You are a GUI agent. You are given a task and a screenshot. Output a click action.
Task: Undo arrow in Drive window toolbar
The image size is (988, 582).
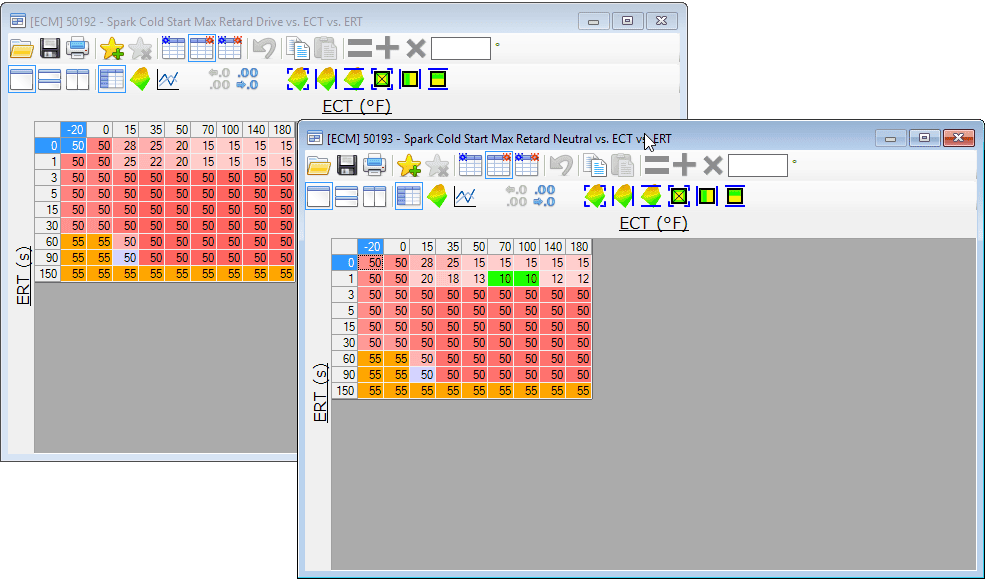pyautogui.click(x=264, y=48)
